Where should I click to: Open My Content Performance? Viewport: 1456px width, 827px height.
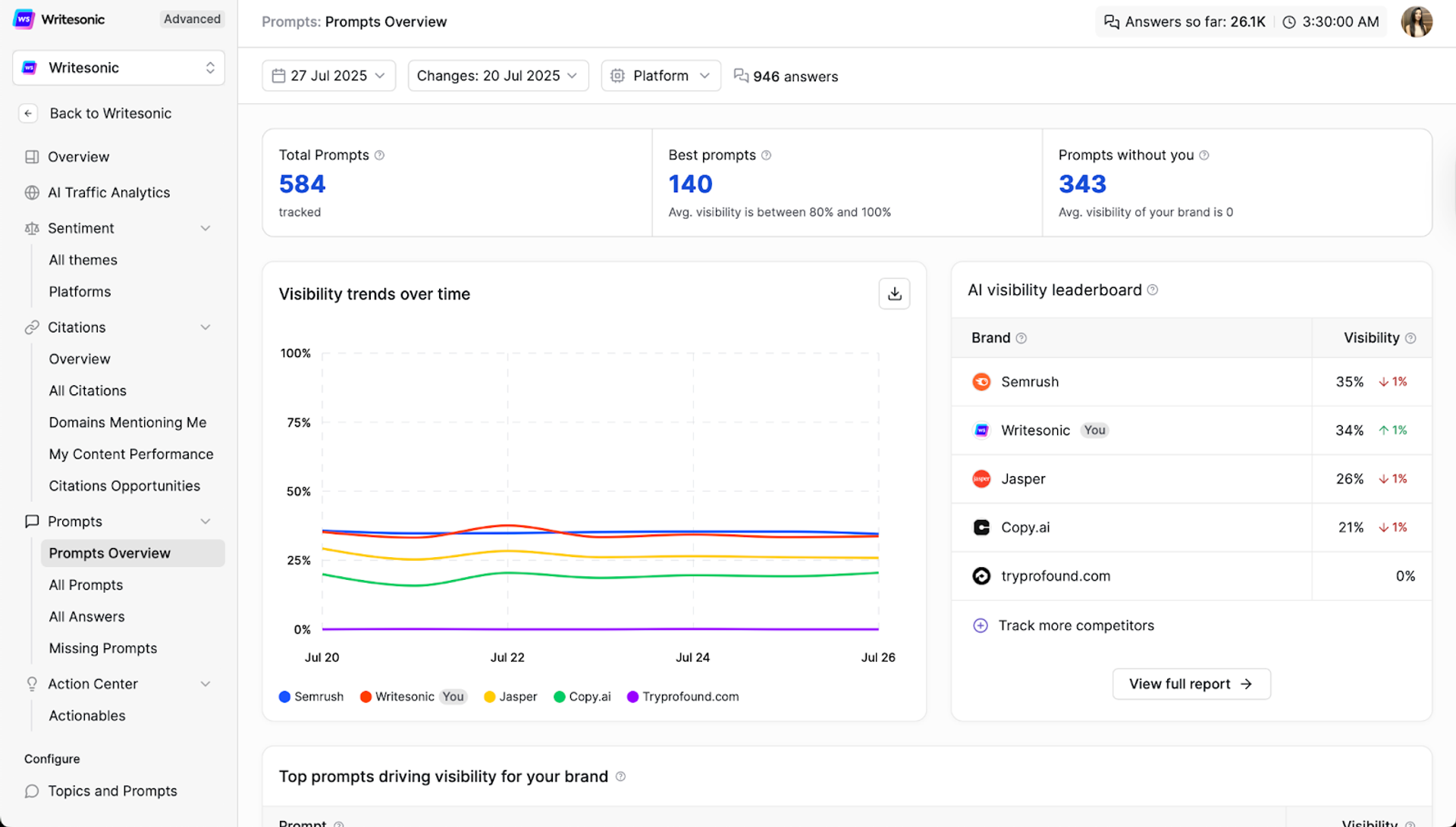tap(131, 455)
